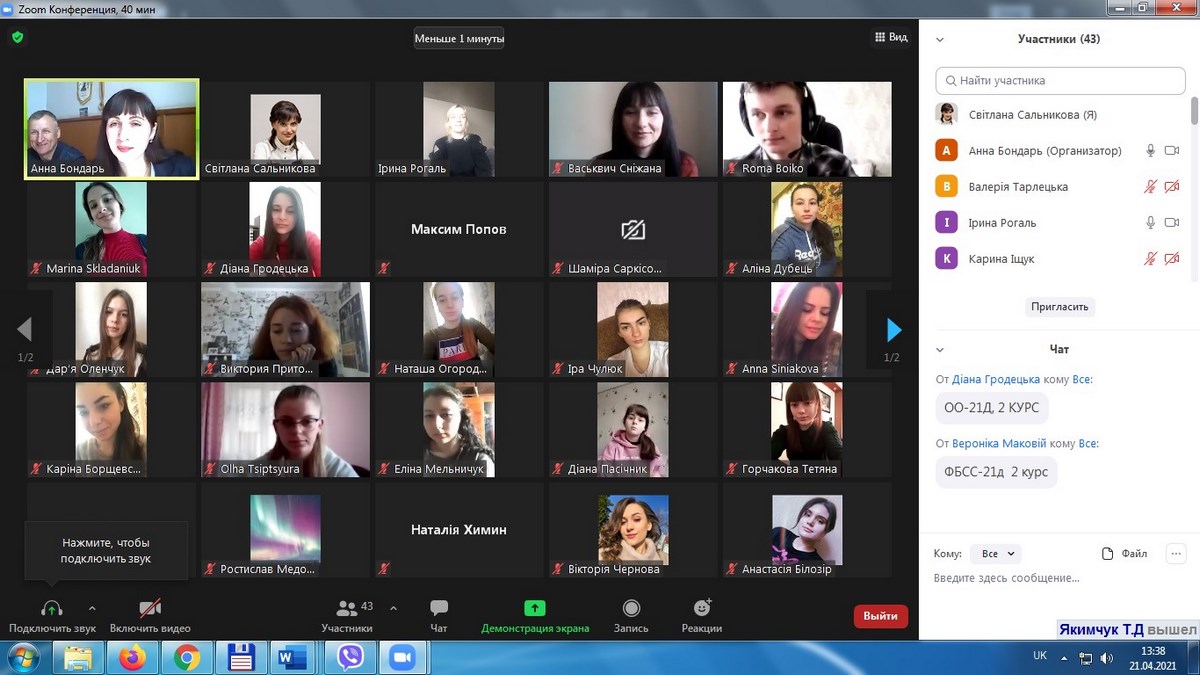The height and width of the screenshot is (675, 1200).
Task: Open the View layout menu
Action: point(890,37)
